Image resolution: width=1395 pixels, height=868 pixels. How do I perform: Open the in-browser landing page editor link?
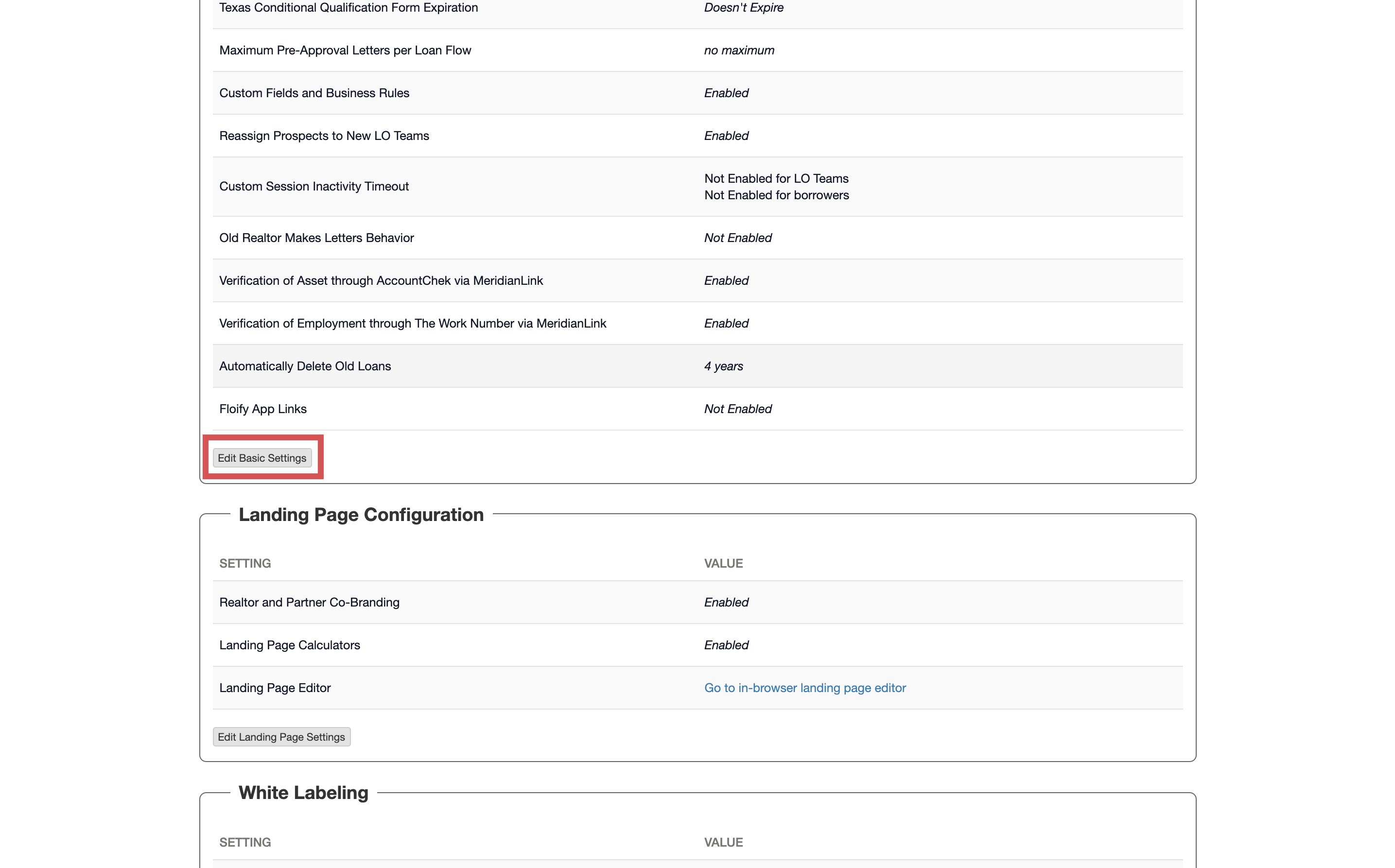(804, 688)
